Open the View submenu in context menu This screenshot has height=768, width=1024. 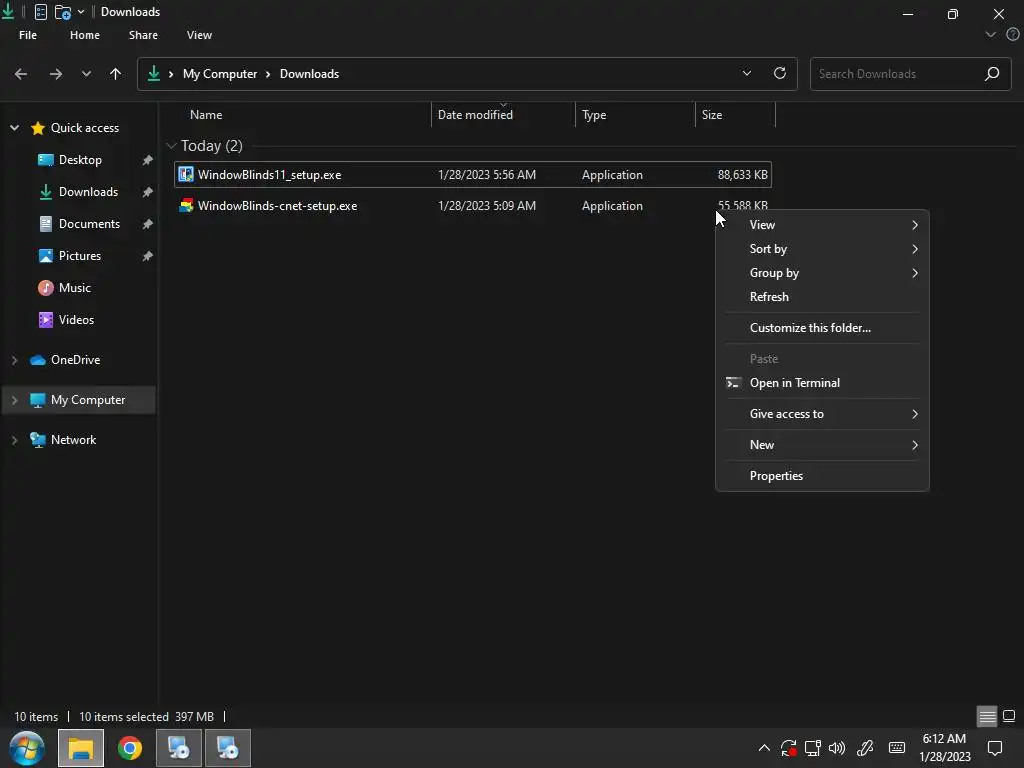pos(822,225)
